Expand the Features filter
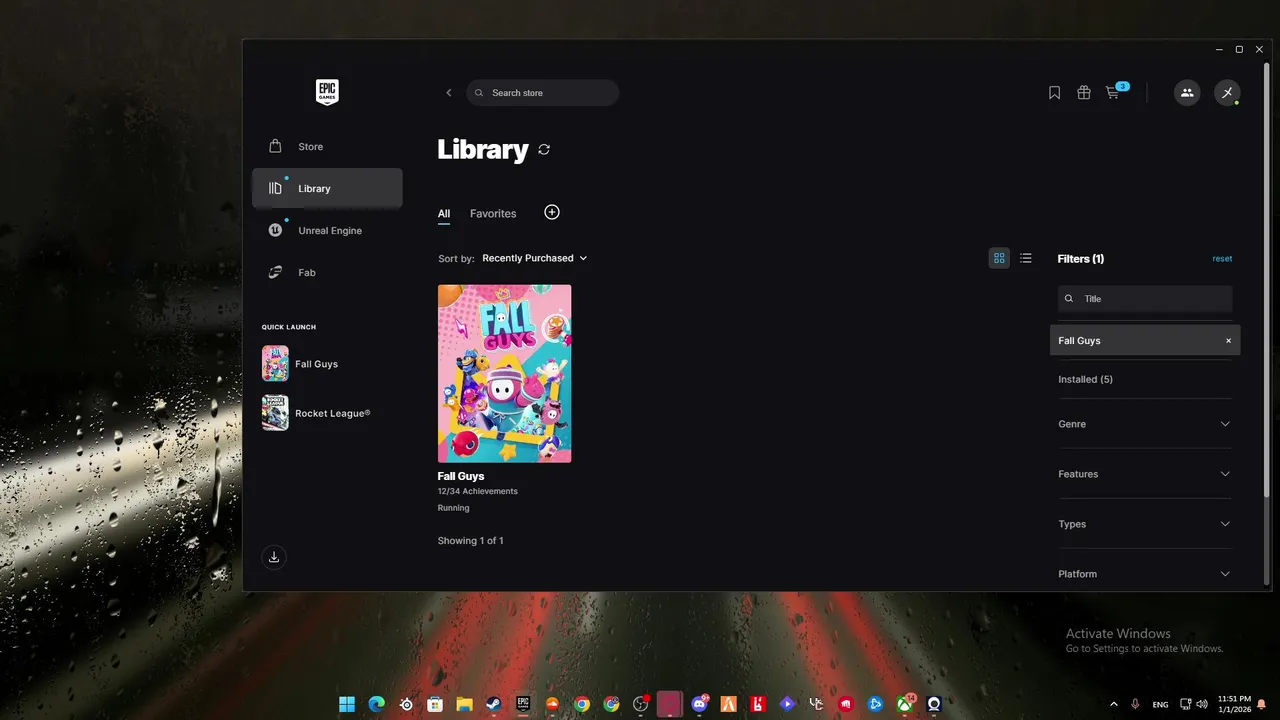 1145,474
